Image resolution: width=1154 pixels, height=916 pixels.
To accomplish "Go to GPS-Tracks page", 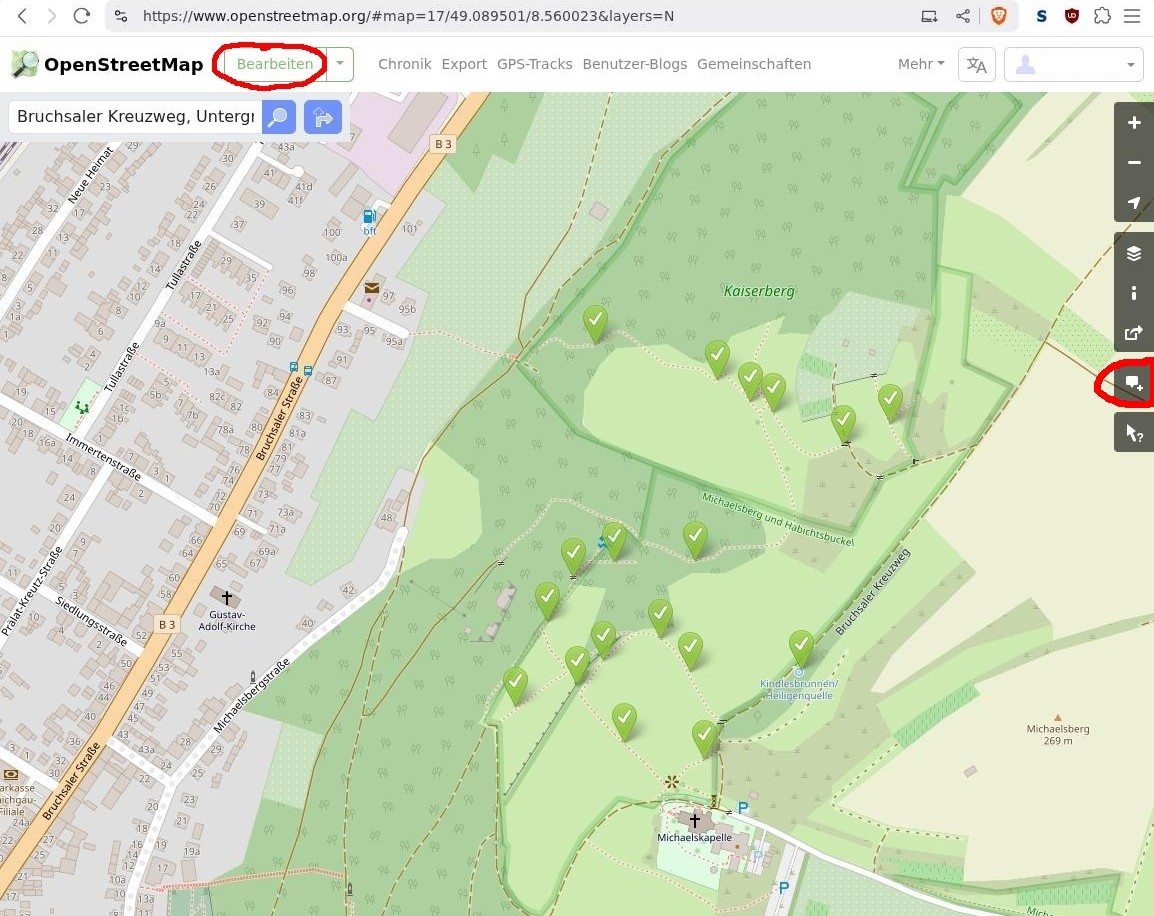I will point(534,64).
